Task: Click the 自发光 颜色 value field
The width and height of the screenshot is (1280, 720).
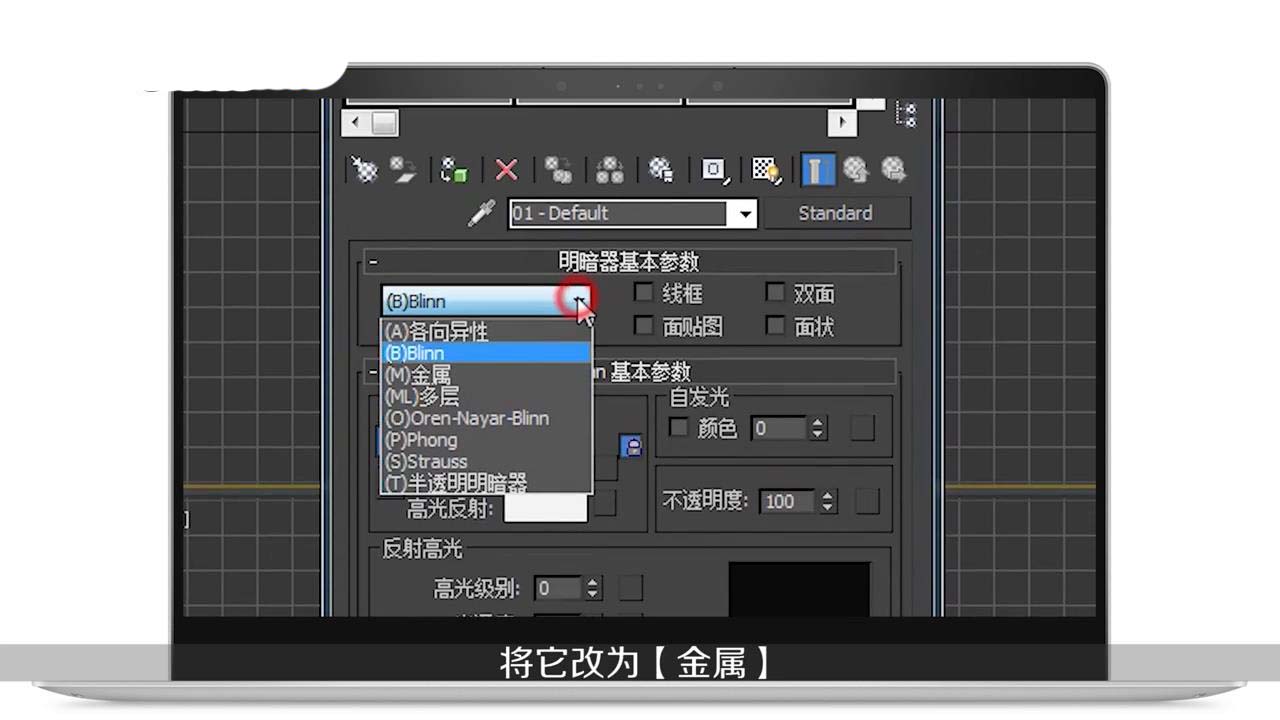Action: pyautogui.click(x=780, y=429)
